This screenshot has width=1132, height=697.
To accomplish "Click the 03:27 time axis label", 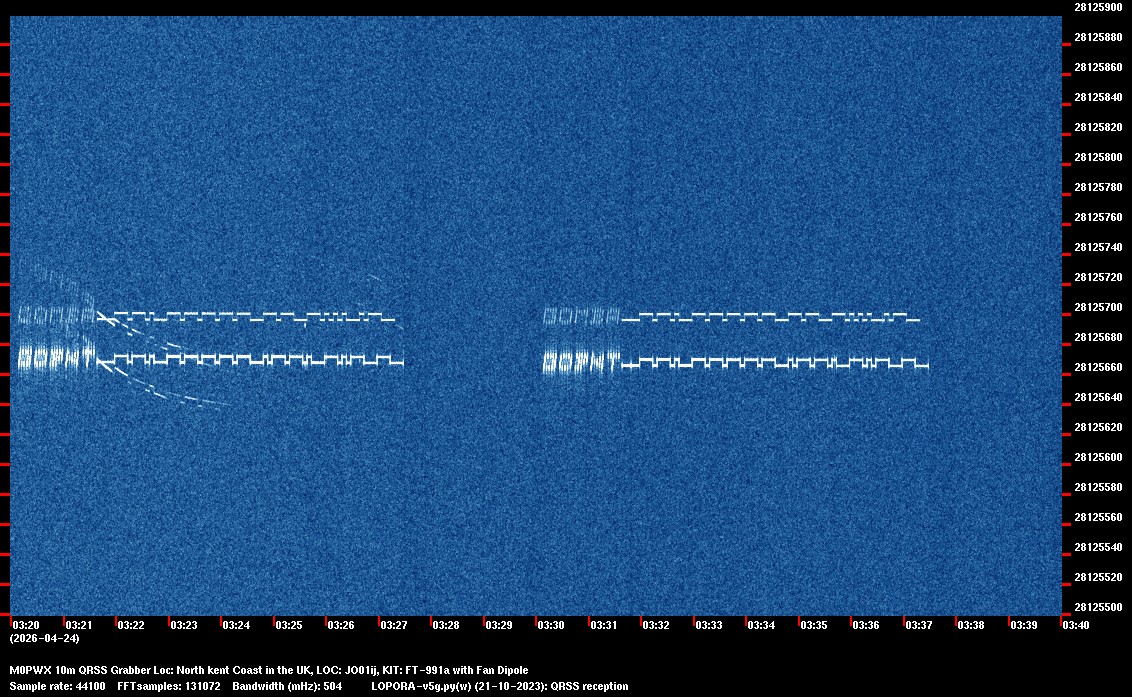I will [x=393, y=625].
